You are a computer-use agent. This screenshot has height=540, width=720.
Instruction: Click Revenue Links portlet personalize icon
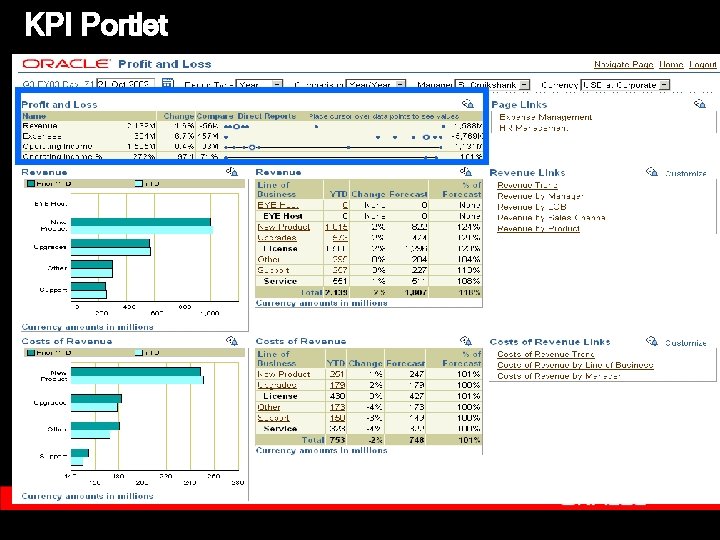point(652,172)
